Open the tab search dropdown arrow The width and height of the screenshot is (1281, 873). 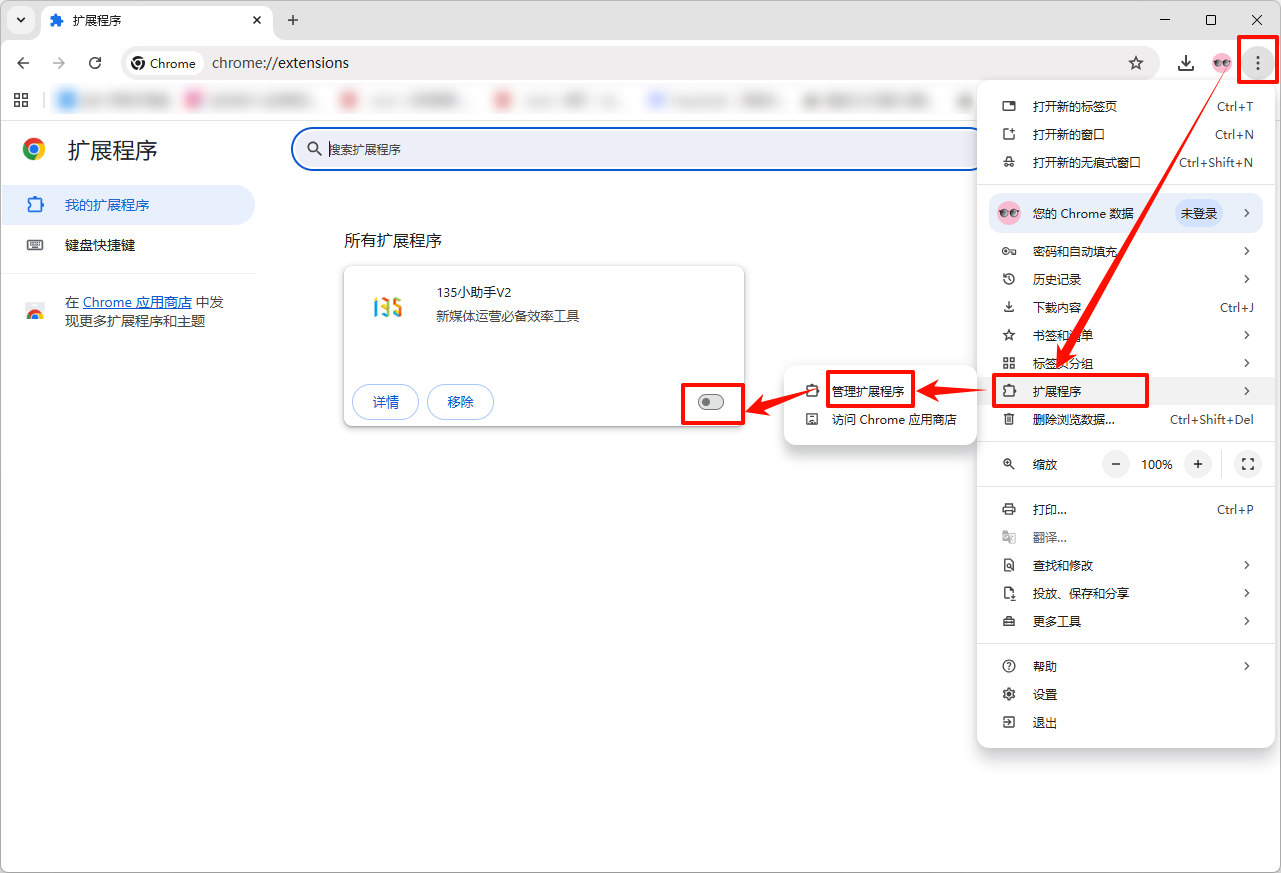point(21,20)
